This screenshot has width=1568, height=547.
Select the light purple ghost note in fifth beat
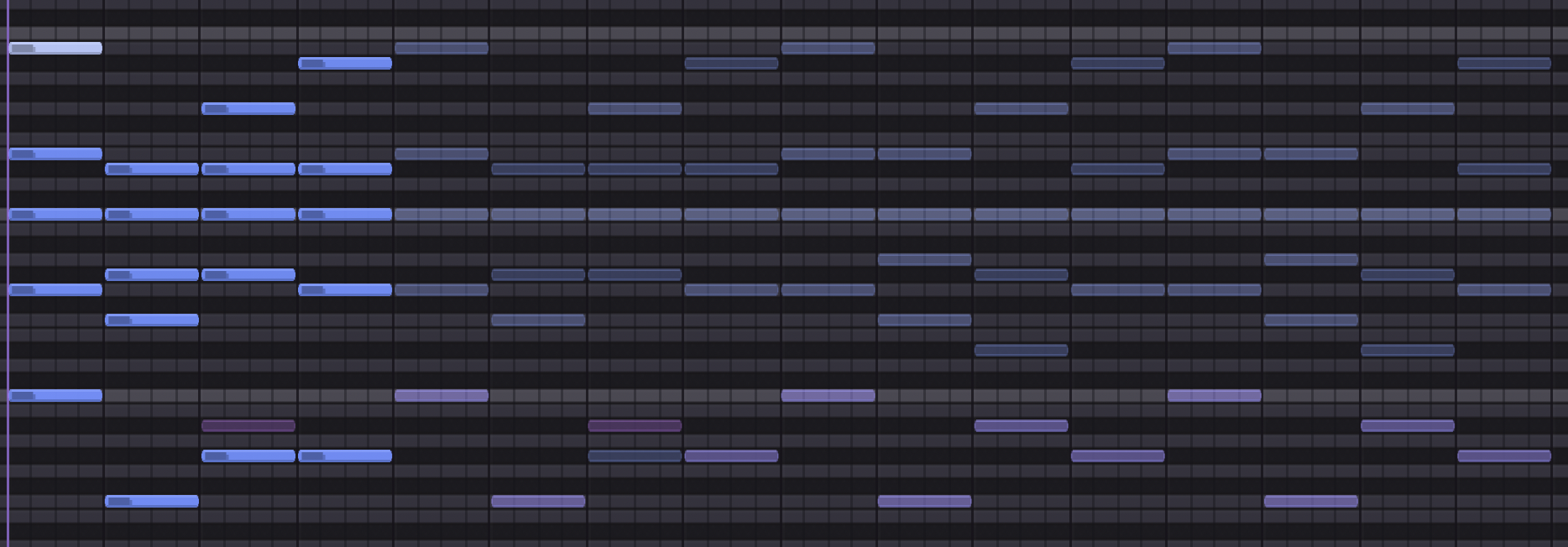tap(442, 395)
